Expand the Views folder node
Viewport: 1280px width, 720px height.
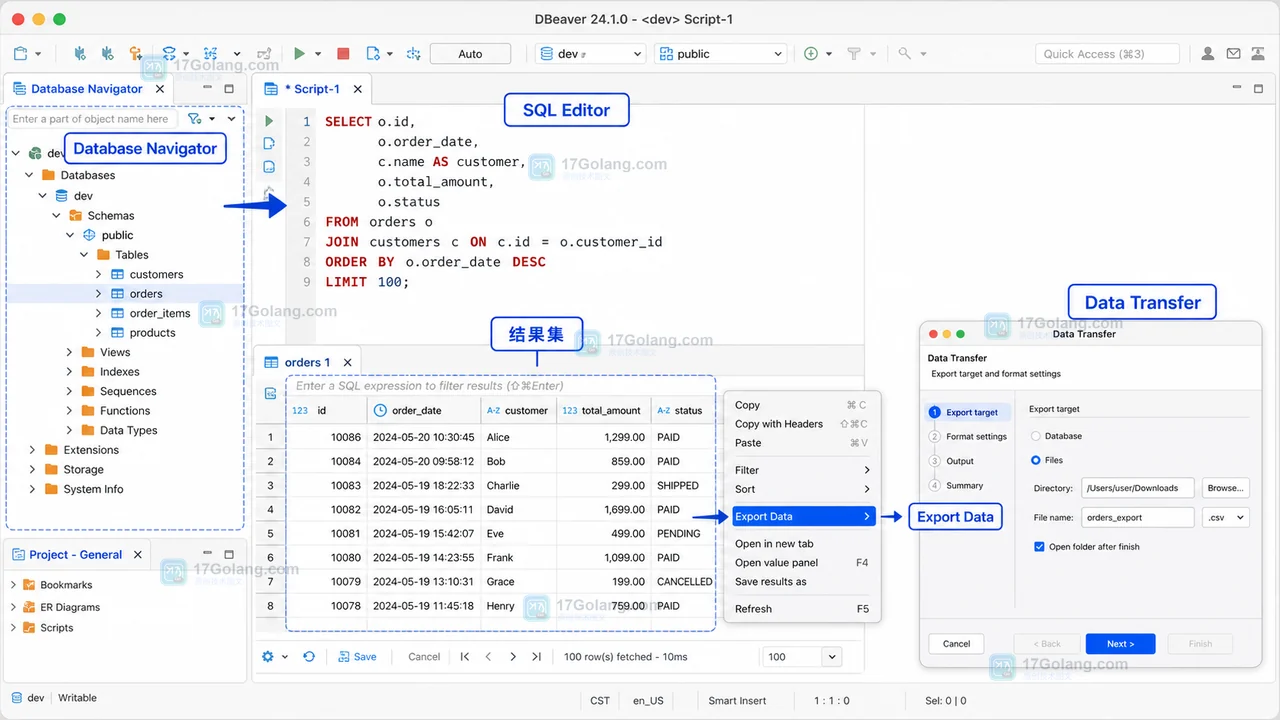(x=69, y=352)
